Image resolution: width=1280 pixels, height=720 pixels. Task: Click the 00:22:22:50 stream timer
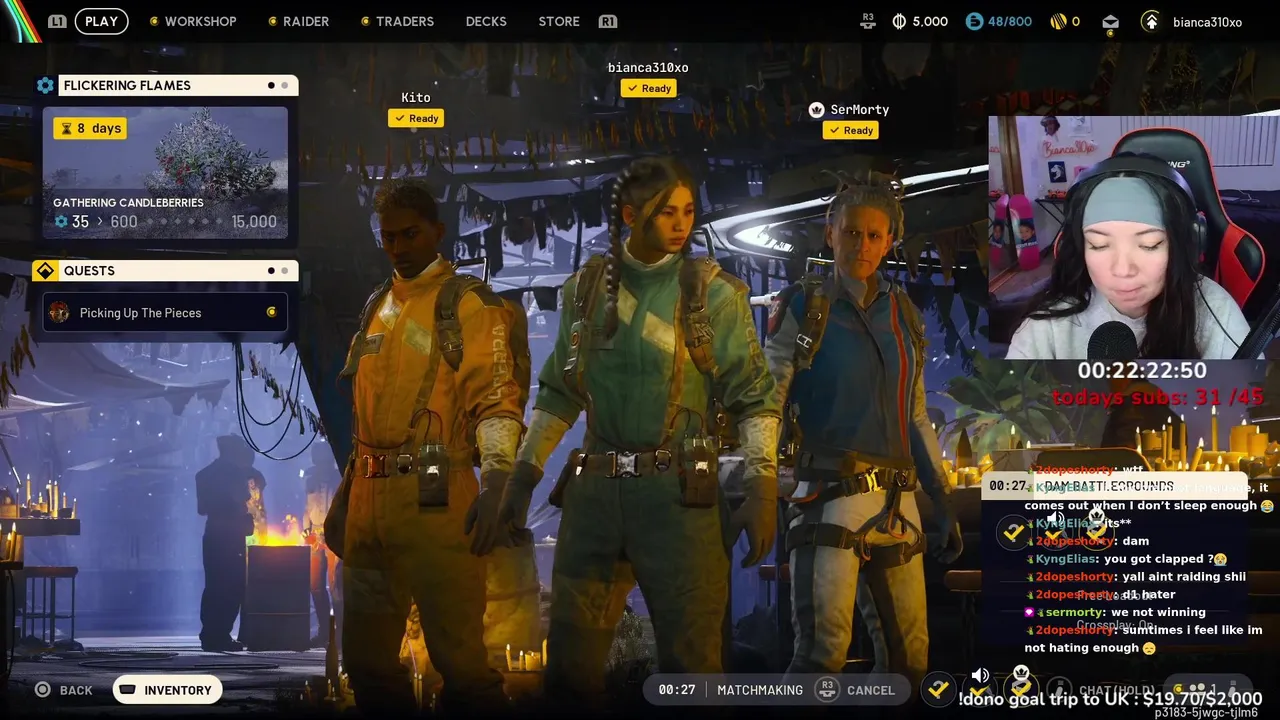[x=1142, y=370]
